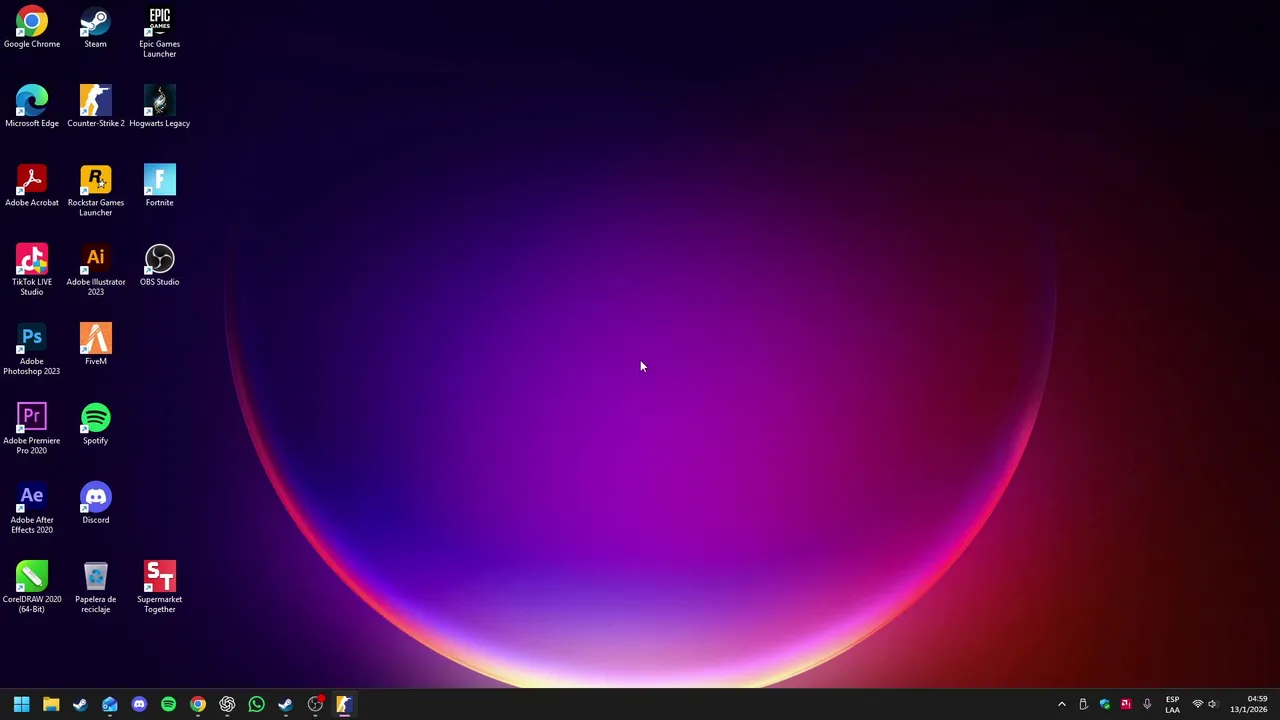Image resolution: width=1280 pixels, height=720 pixels.
Task: Select the Discord desktop shortcut
Action: [95, 503]
